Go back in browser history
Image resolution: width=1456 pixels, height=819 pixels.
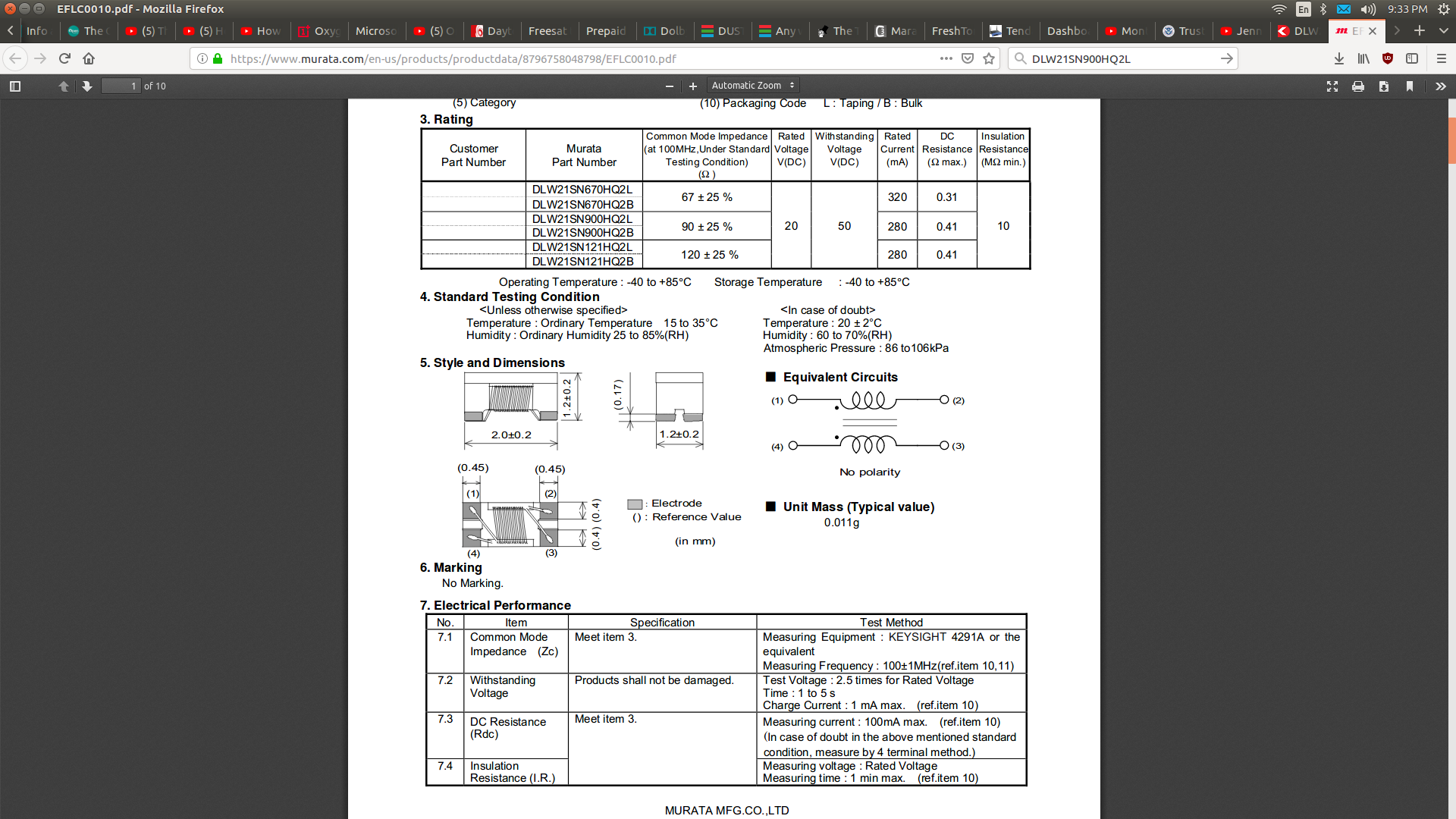15,58
